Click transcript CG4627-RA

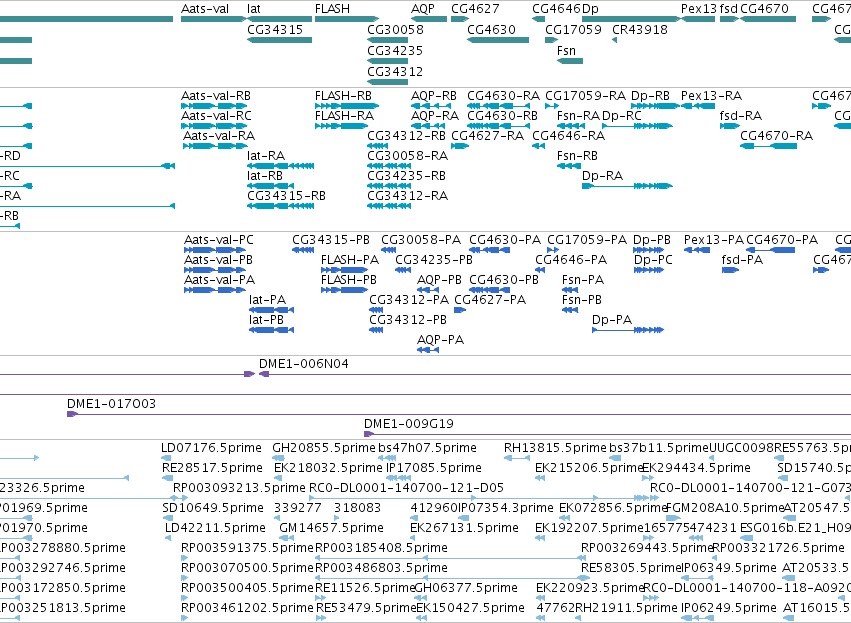pos(487,136)
